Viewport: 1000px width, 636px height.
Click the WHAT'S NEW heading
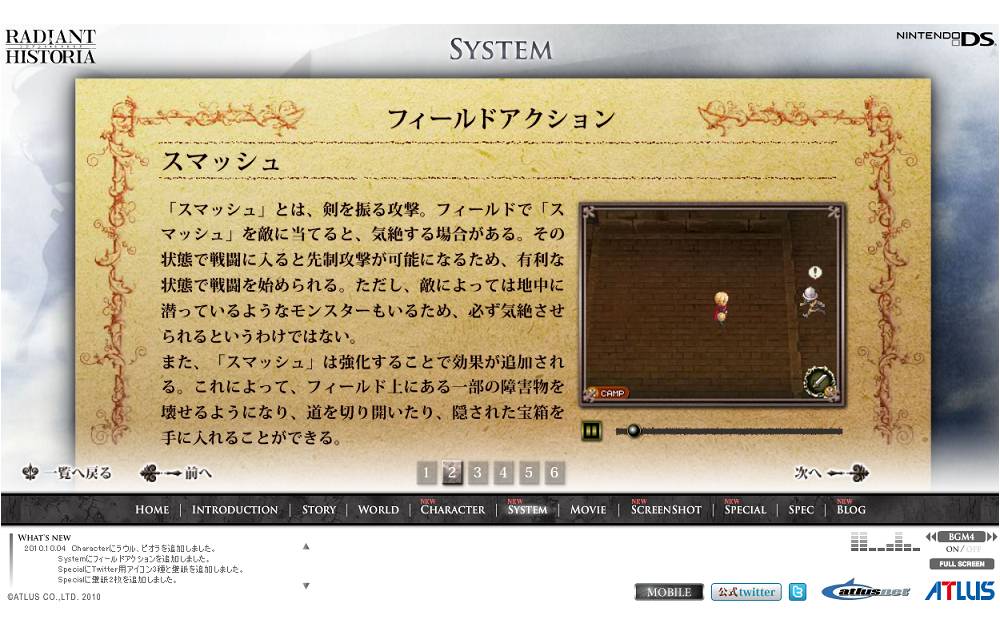point(45,538)
